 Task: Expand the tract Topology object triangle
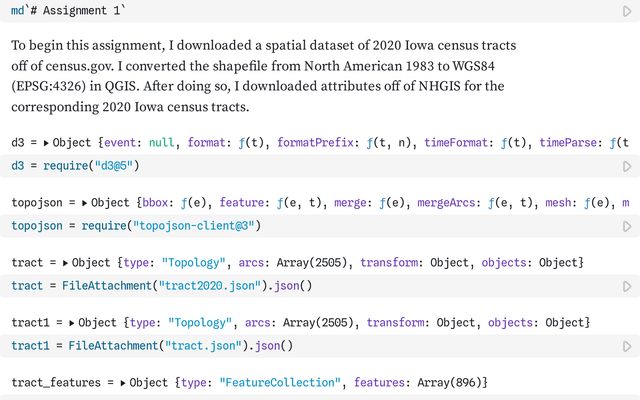point(65,263)
